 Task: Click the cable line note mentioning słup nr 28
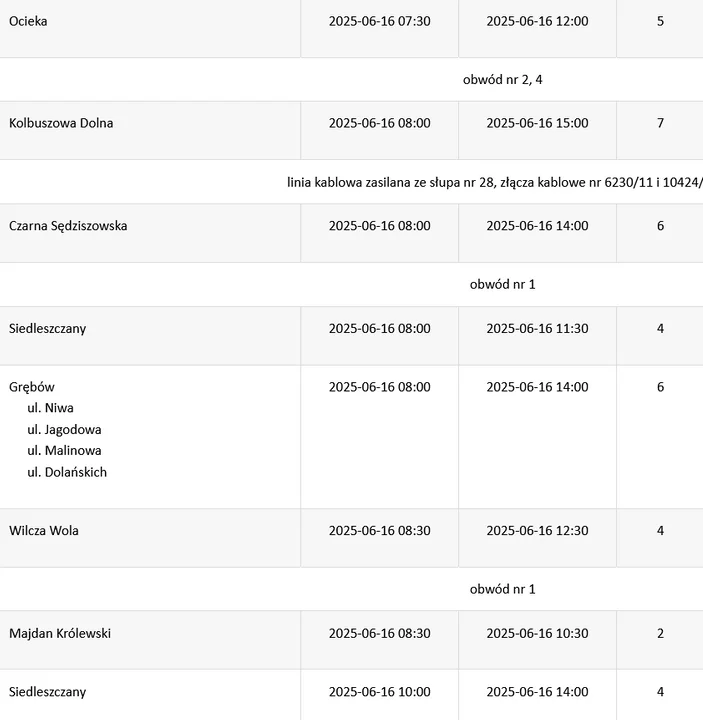click(x=494, y=182)
